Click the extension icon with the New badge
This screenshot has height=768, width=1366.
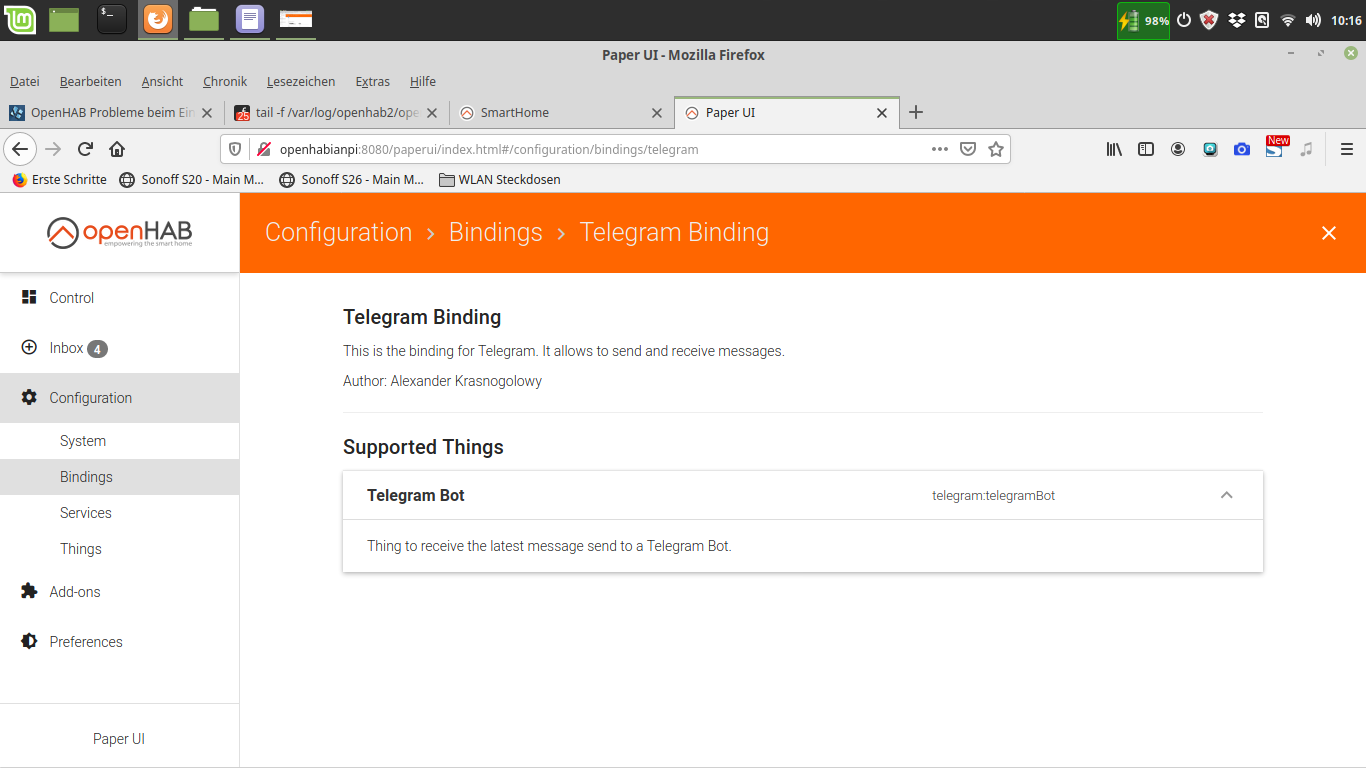coord(1275,148)
